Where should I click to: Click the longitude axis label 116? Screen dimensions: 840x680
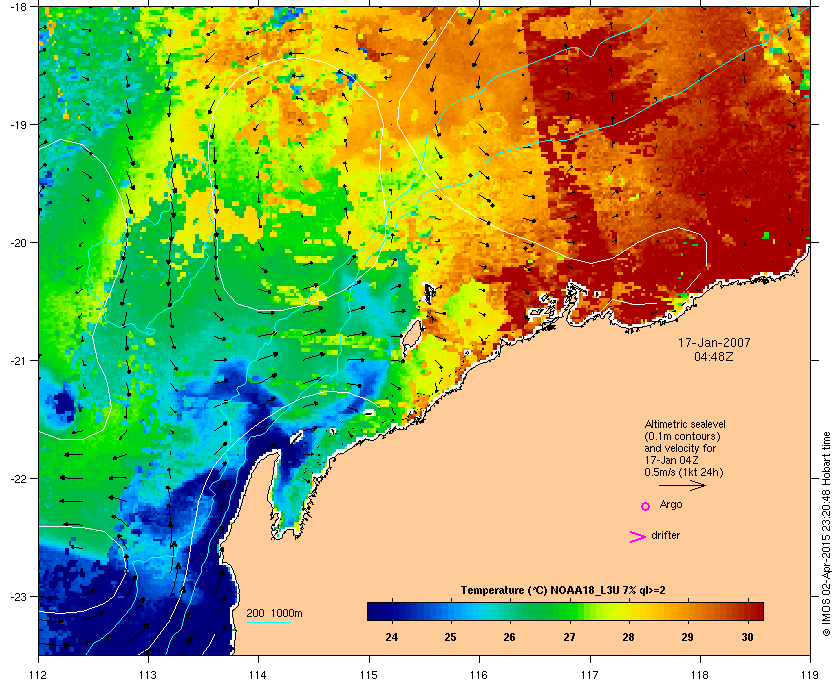pos(479,674)
